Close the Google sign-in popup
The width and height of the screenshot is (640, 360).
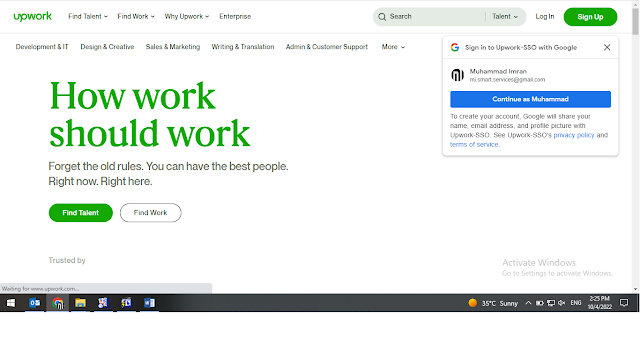click(x=607, y=47)
